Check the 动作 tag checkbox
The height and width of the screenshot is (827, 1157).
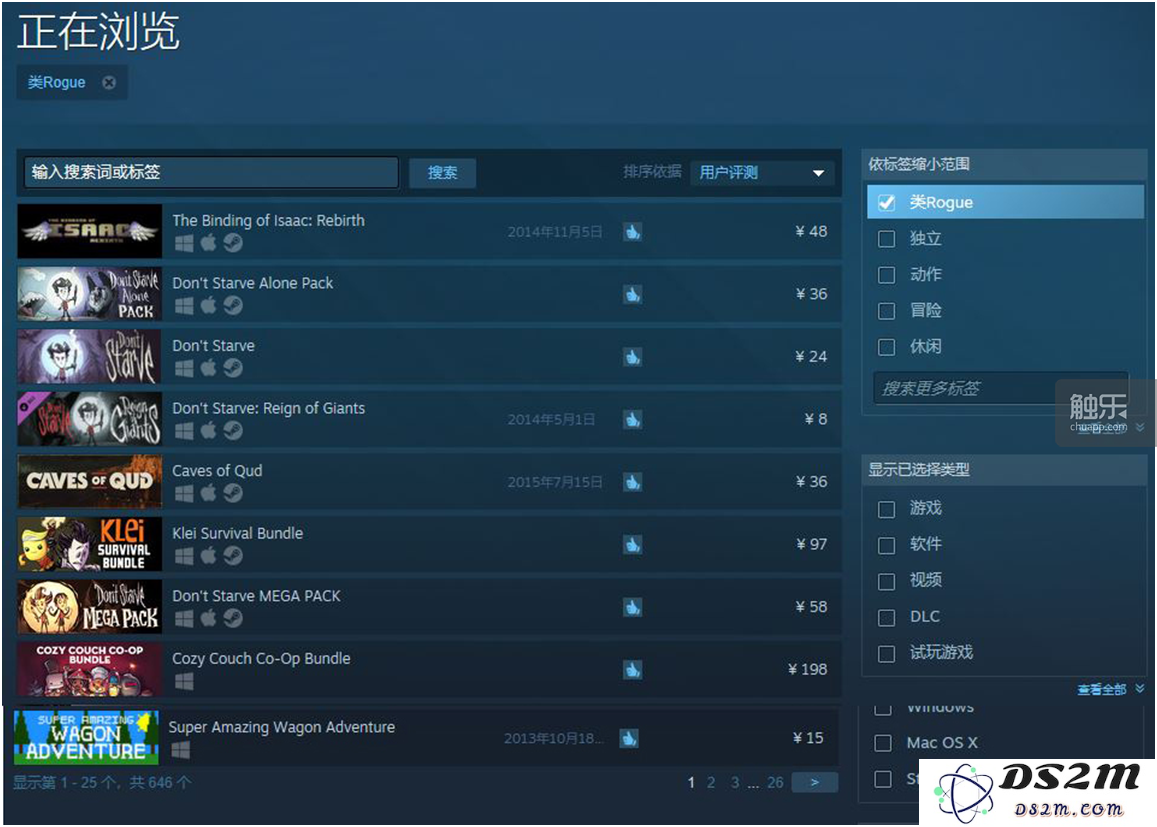pos(886,274)
